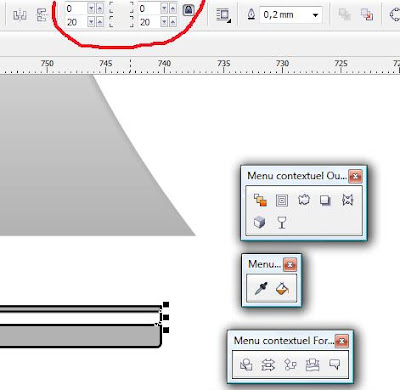Decrease the bottom-right corner roundness value
400x390 pixels.
(x=164, y=22)
